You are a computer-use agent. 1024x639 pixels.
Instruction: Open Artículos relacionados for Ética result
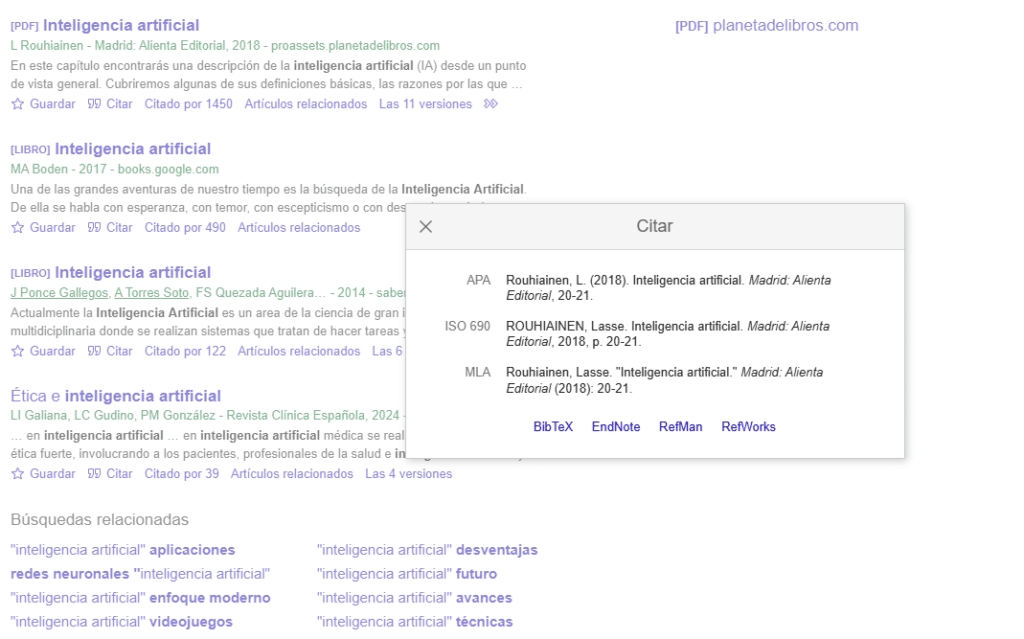(x=291, y=474)
